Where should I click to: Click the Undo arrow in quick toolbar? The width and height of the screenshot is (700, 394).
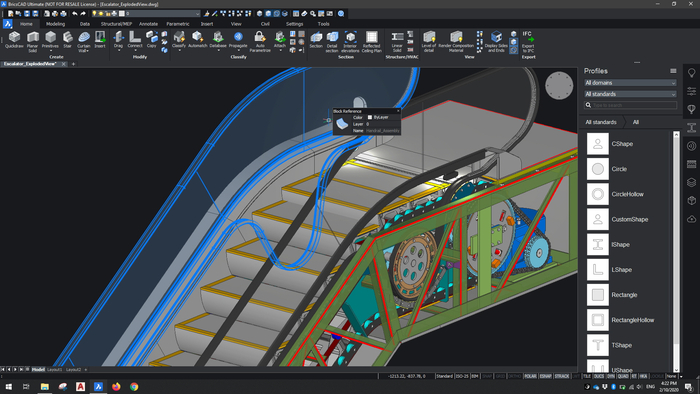(75, 14)
